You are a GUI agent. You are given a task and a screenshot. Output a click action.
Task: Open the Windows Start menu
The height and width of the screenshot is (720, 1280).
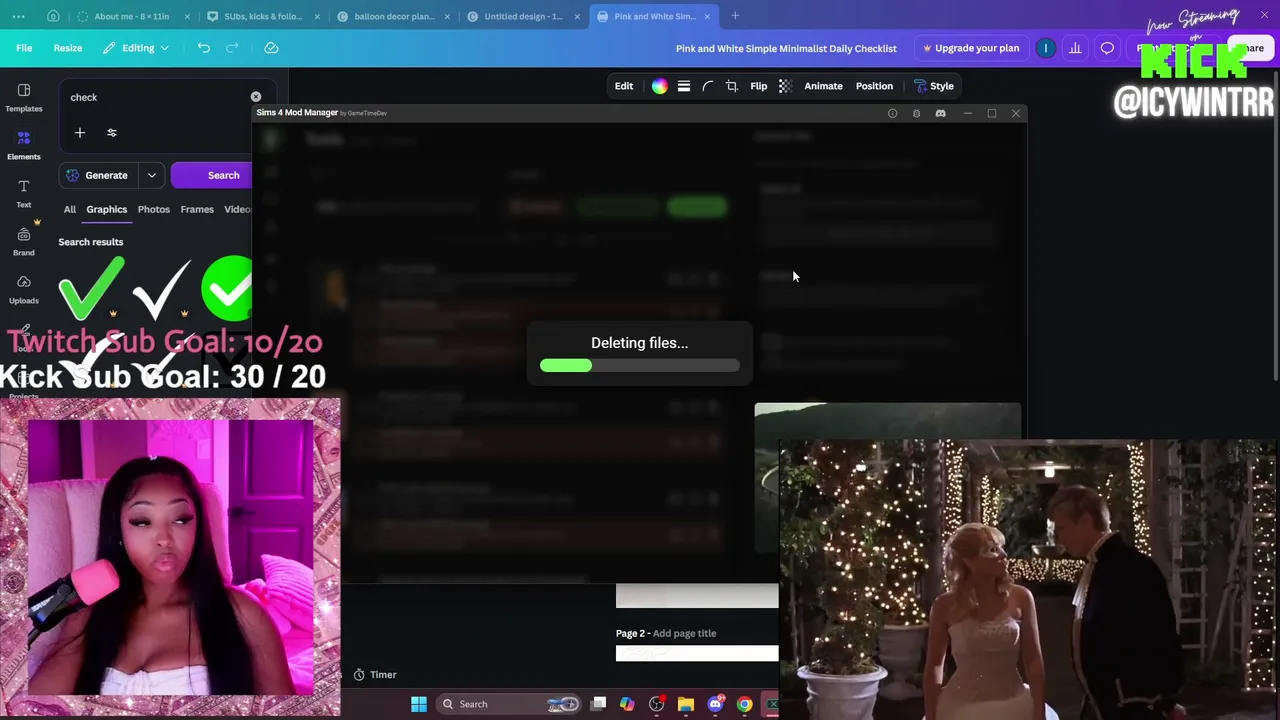click(x=419, y=704)
